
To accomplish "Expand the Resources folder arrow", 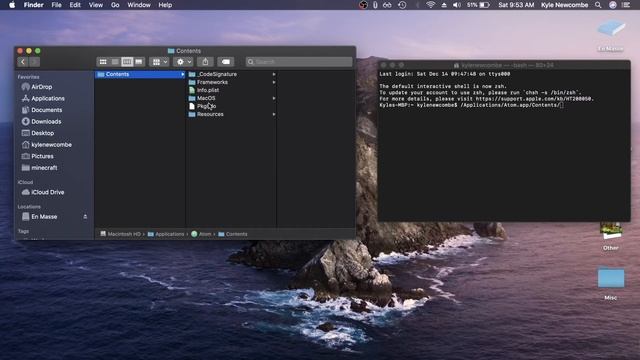I will (274, 114).
